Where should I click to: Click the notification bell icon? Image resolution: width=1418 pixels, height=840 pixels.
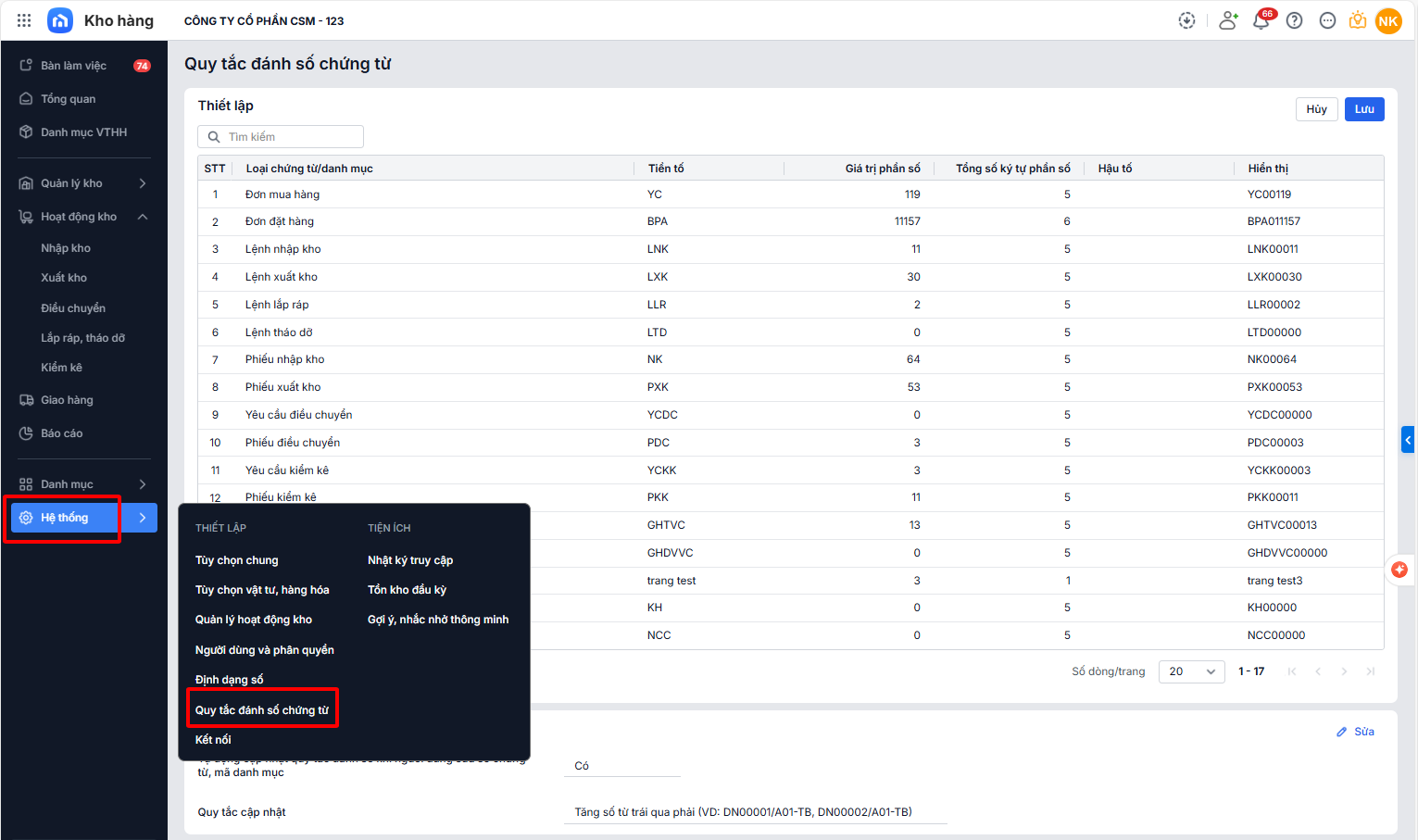click(x=1261, y=20)
